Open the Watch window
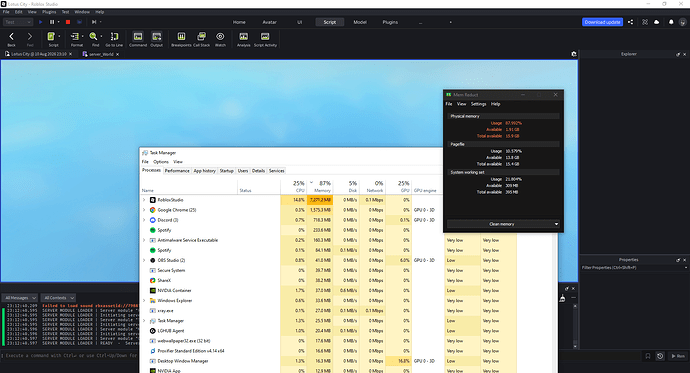Screen dimensions: 690x373 [220, 39]
